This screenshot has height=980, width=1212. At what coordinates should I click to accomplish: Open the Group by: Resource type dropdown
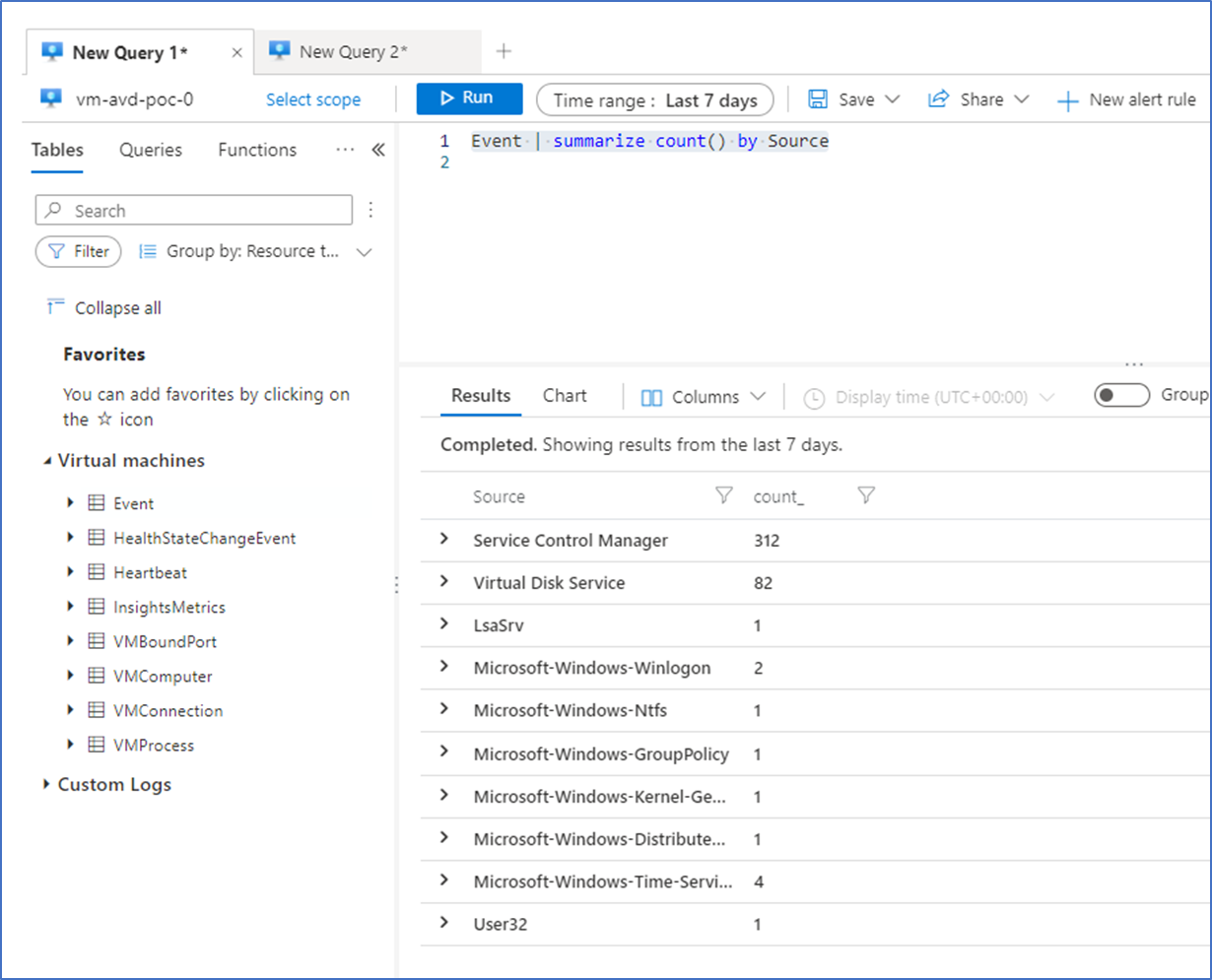255,251
